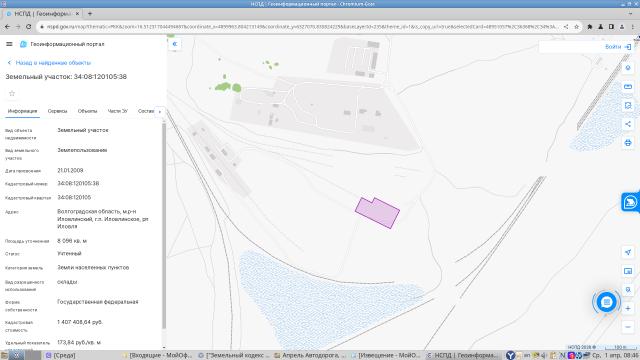Click the Войти login button
This screenshot has height=360, width=640.
pos(618,47)
